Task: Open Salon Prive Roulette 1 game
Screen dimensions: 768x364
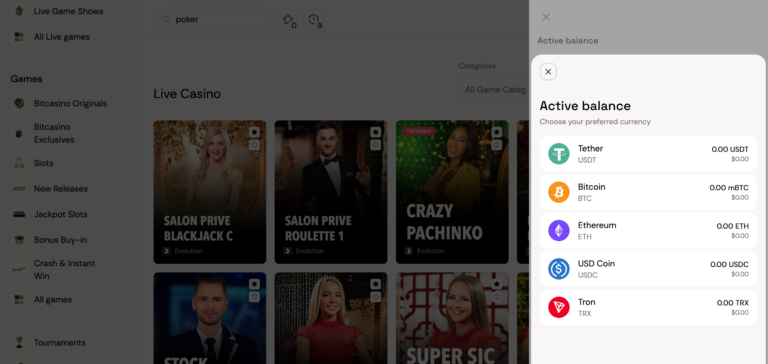Action: coord(331,192)
